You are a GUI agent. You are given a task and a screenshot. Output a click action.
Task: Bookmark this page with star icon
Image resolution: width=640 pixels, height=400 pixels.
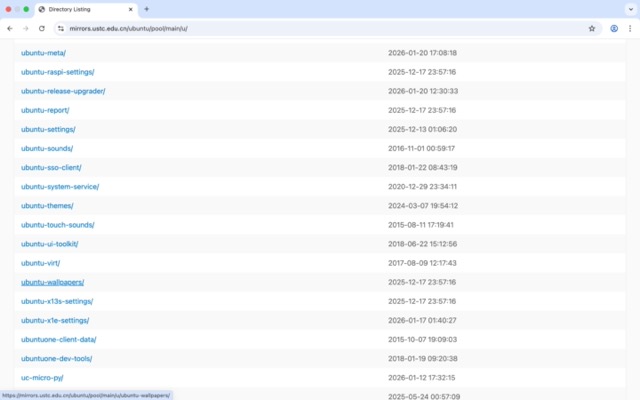pos(592,29)
